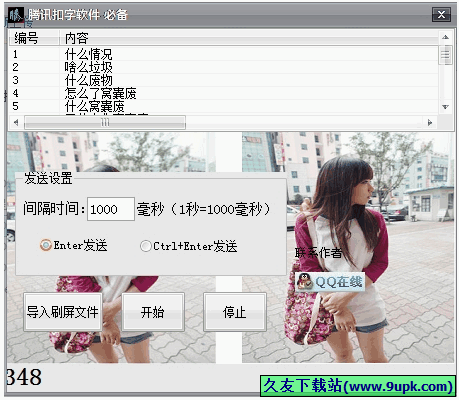Click the horizontal scroll right arrow
459x400 pixels.
[x=430, y=123]
